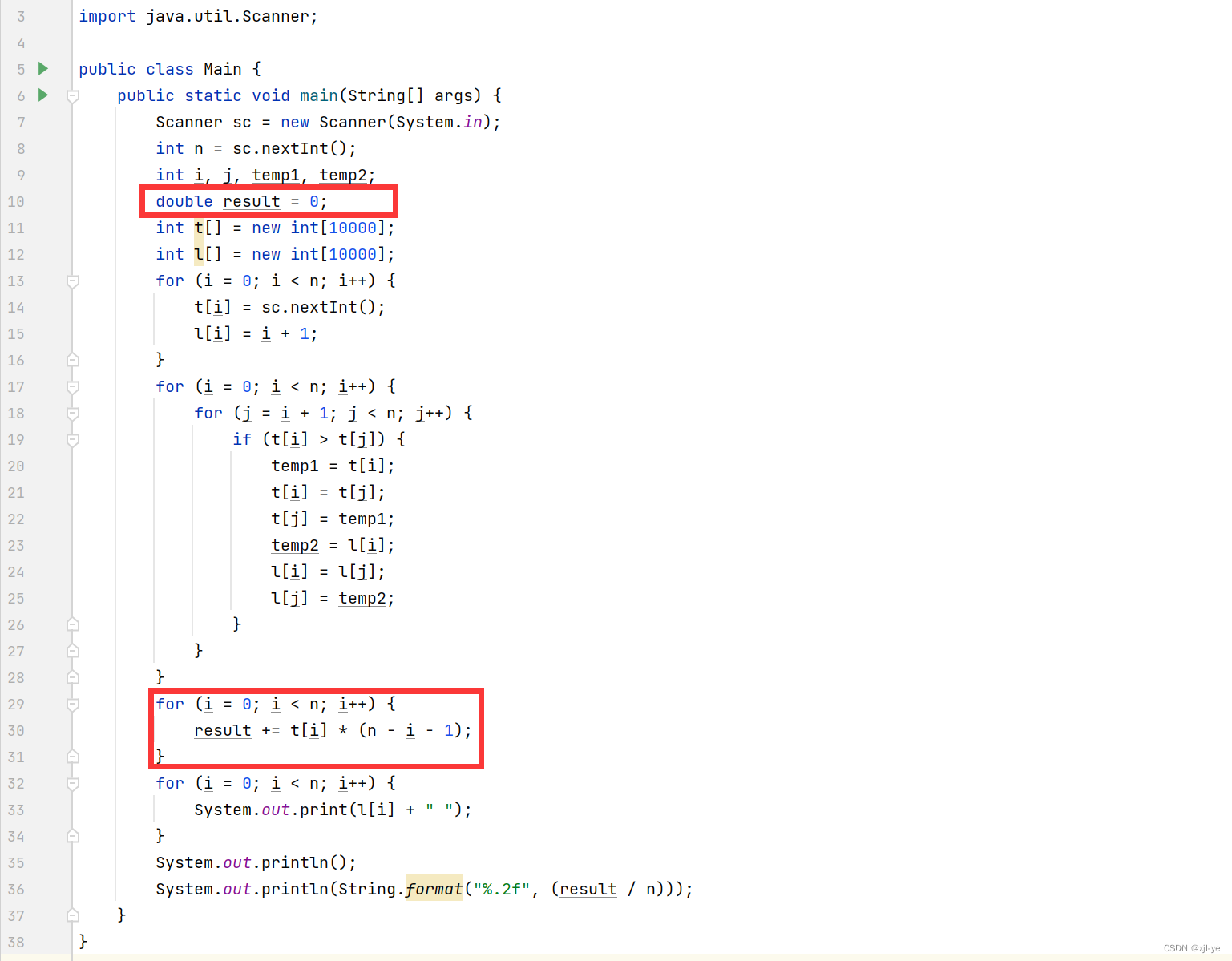Click 'double result = 0;' declaration
Viewport: 1232px width, 961px height.
241,201
